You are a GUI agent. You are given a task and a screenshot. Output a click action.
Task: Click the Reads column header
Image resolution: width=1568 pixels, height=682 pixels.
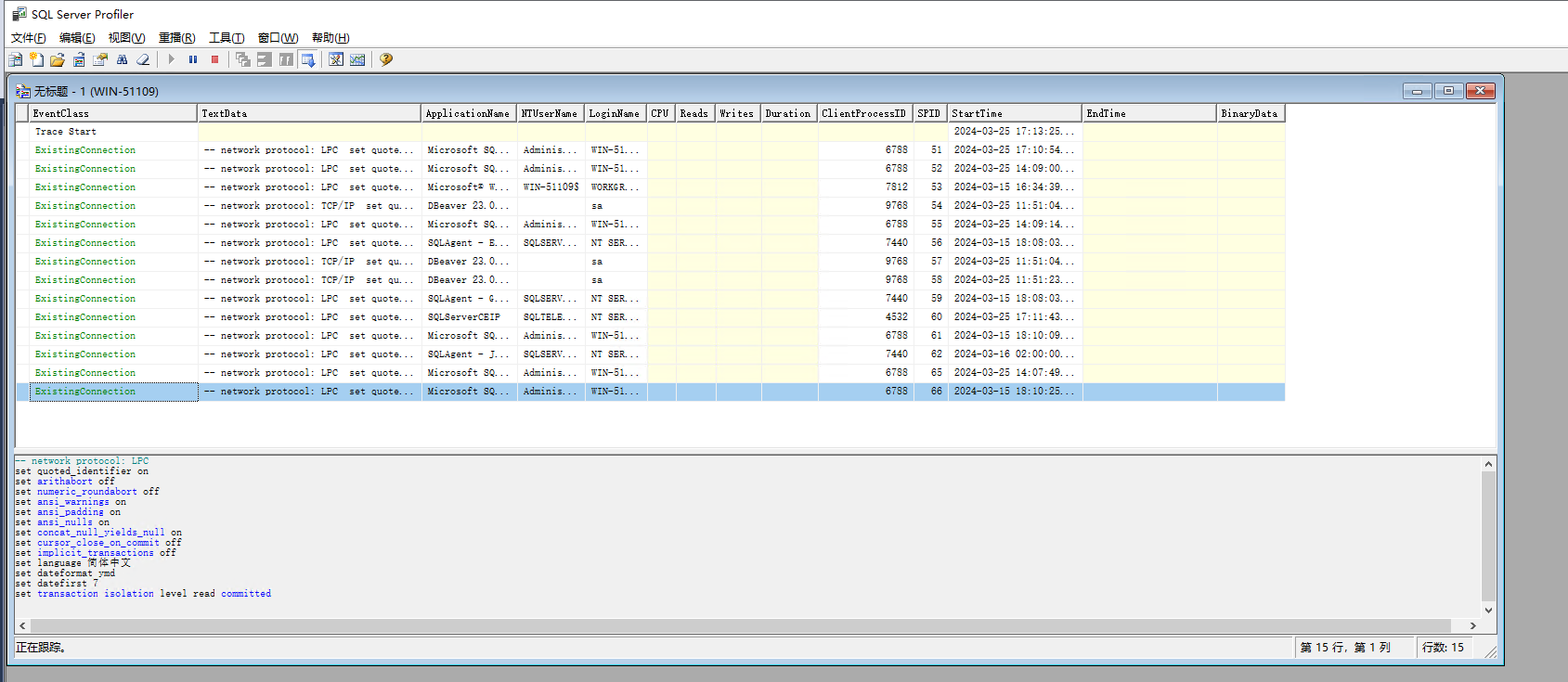(695, 113)
